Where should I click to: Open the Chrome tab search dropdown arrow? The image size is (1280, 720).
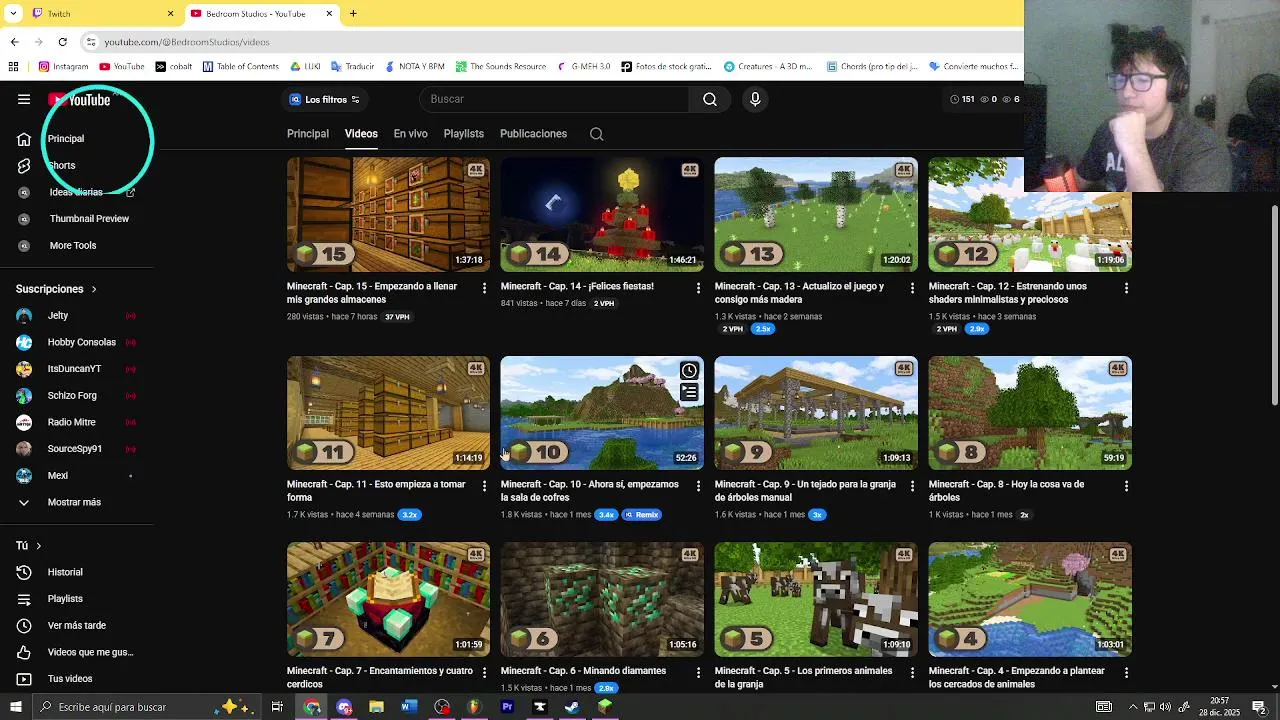pyautogui.click(x=13, y=14)
